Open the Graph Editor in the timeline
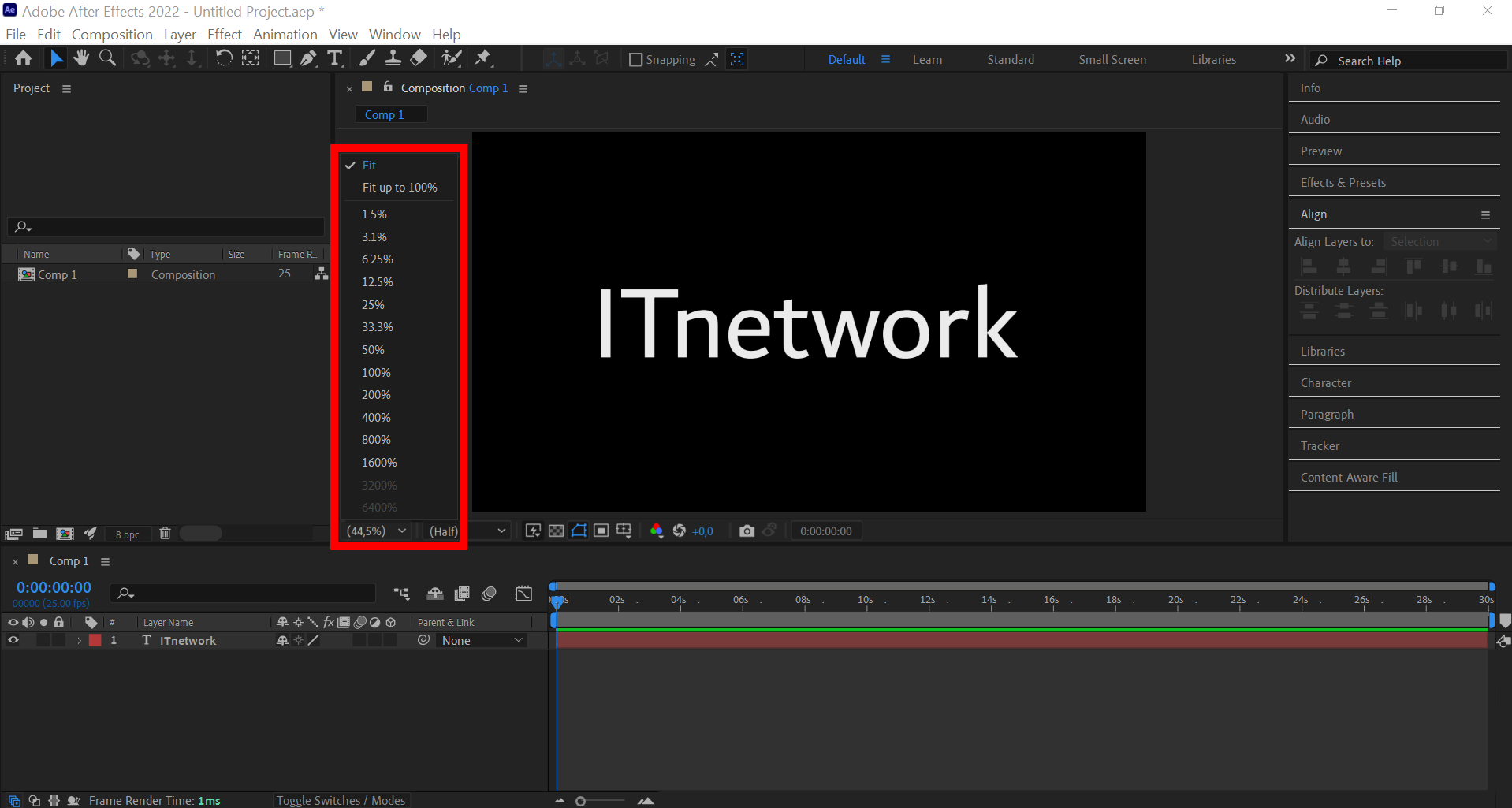The height and width of the screenshot is (808, 1512). (x=523, y=594)
